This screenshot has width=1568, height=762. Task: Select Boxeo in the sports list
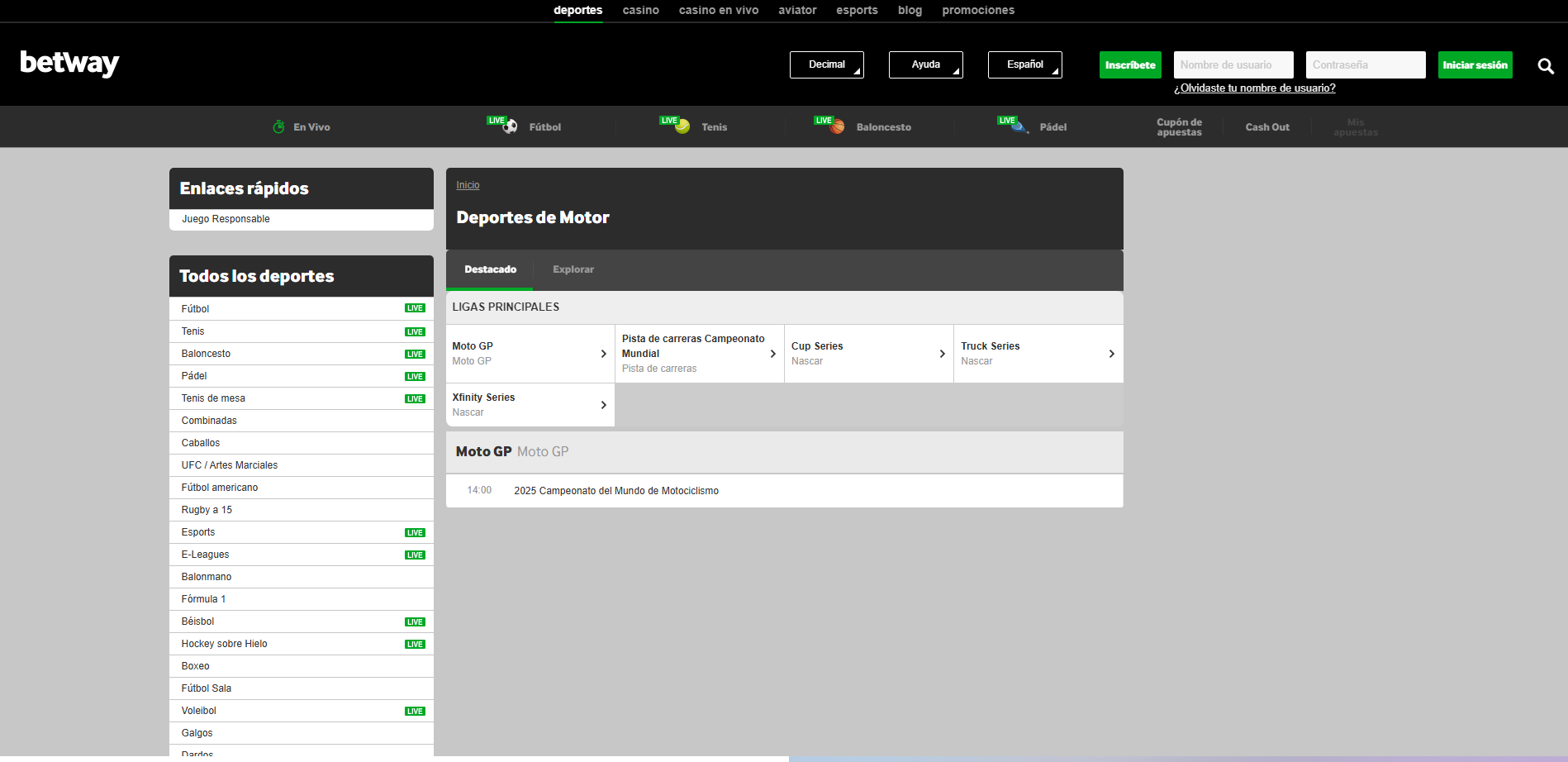pyautogui.click(x=302, y=666)
